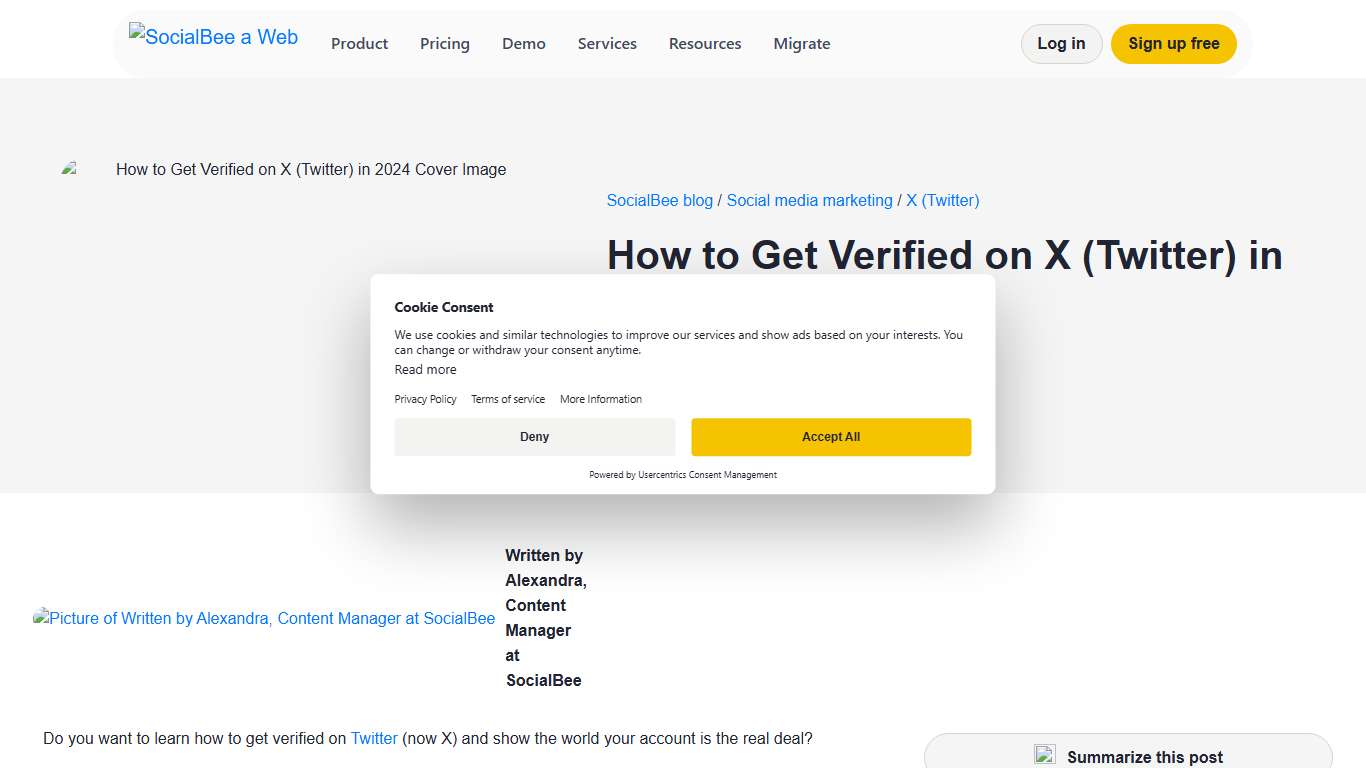Switch to the Pricing page
Screen dimensions: 1366x768
[x=444, y=43]
